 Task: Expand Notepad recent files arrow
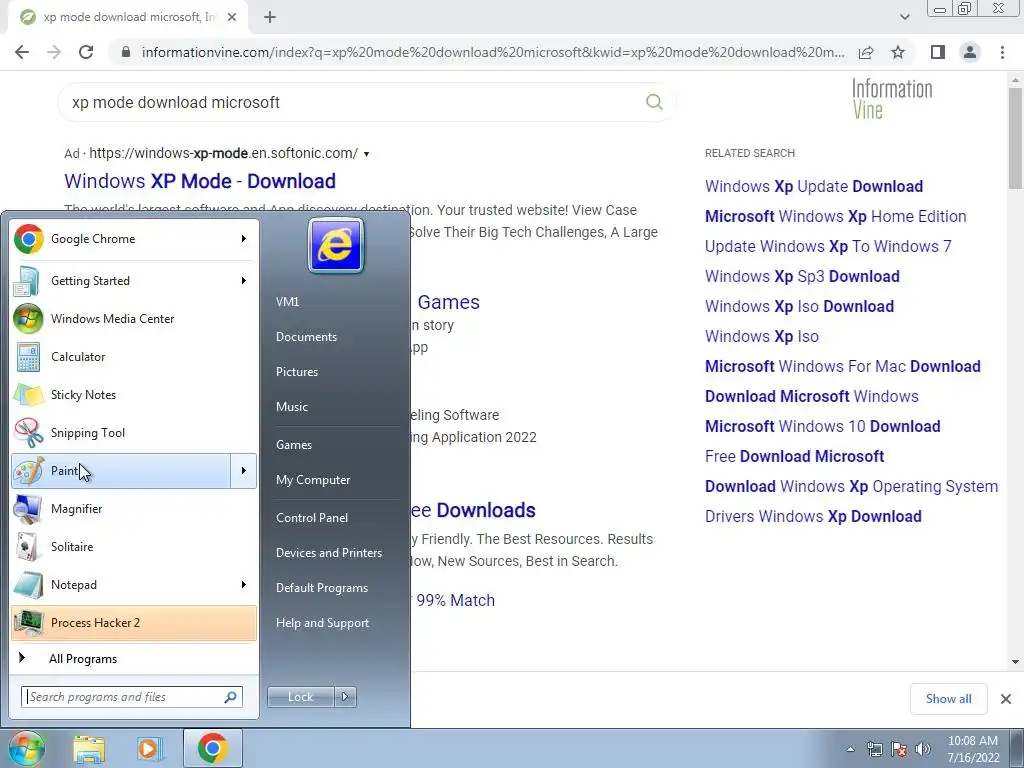(244, 584)
